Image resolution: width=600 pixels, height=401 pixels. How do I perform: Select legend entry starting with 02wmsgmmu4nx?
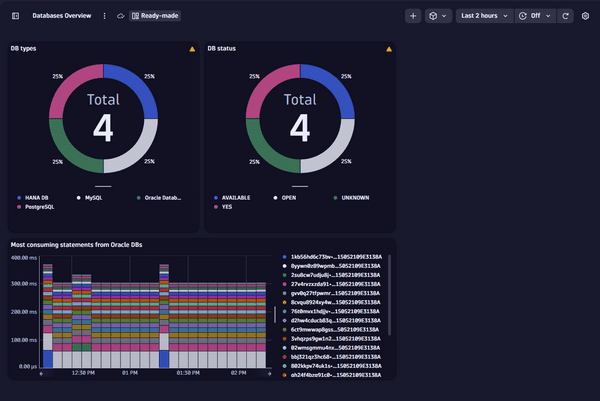[x=331, y=348]
